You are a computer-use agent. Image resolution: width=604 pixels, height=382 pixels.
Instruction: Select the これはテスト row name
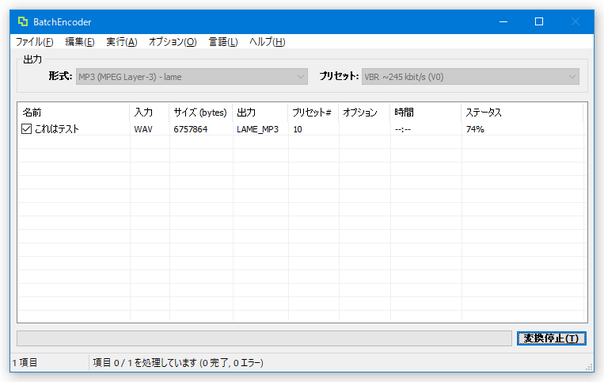coord(57,129)
